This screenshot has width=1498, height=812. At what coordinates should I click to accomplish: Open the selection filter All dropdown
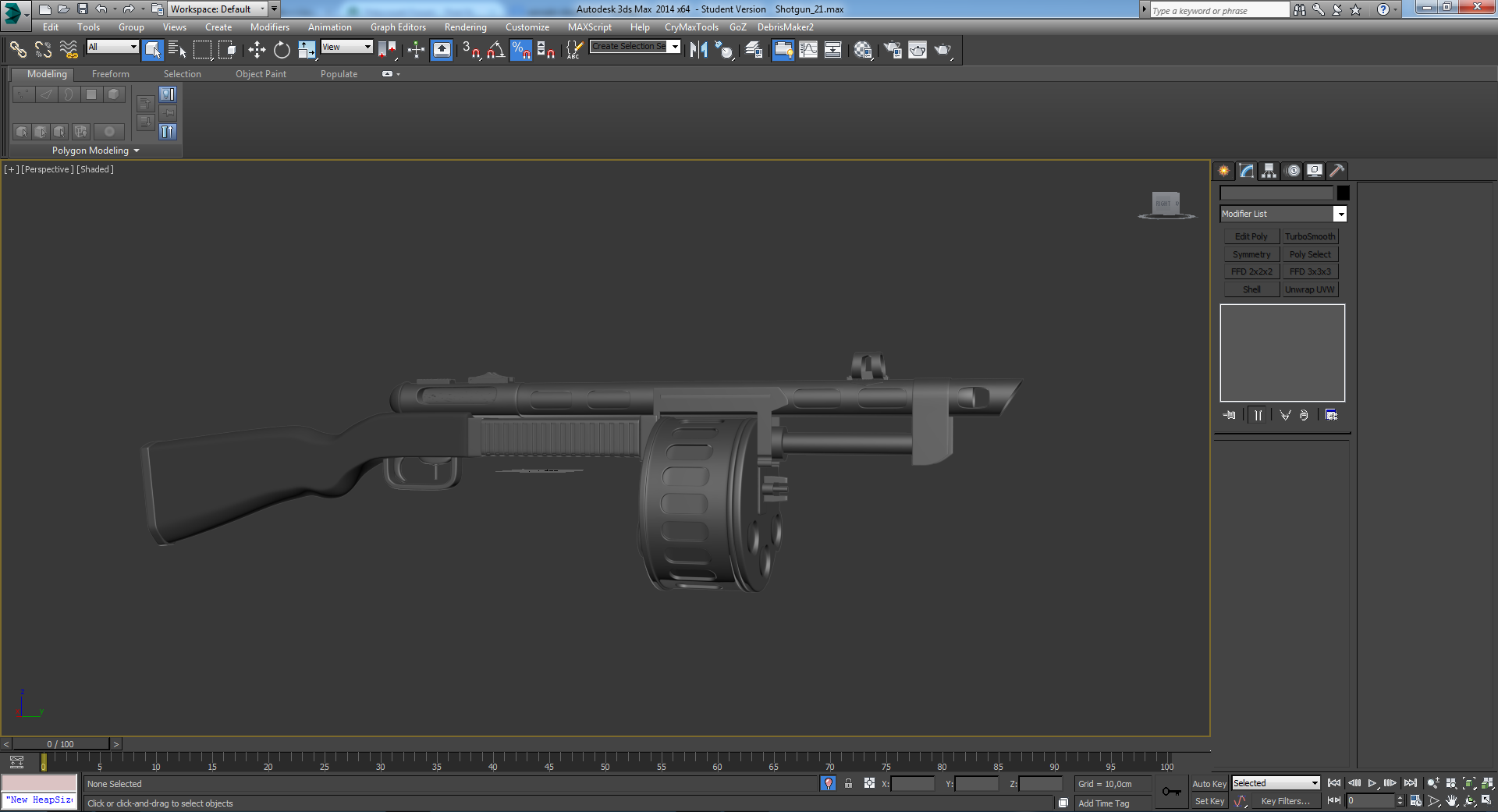tap(112, 47)
